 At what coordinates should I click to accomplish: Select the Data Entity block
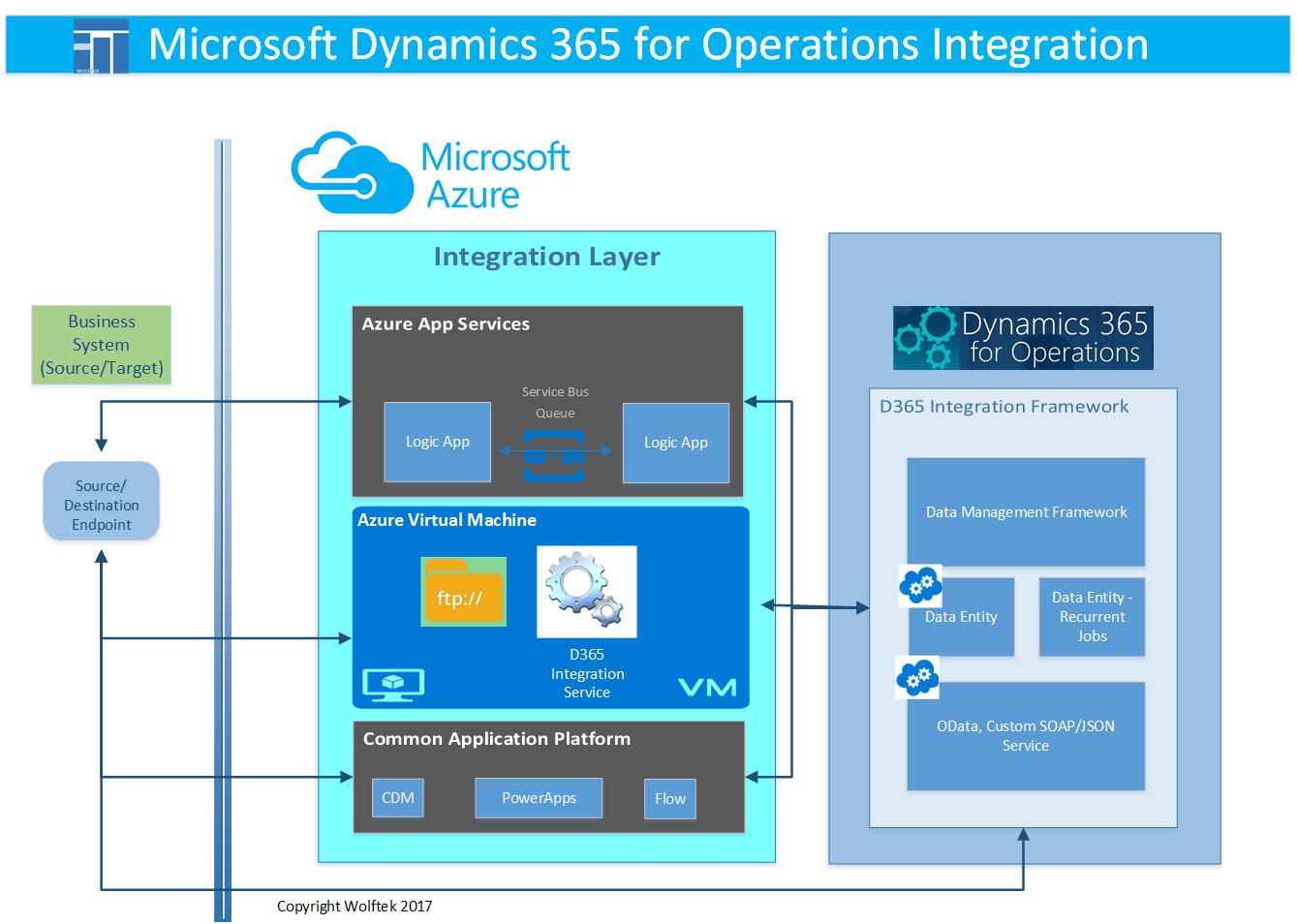click(x=962, y=617)
